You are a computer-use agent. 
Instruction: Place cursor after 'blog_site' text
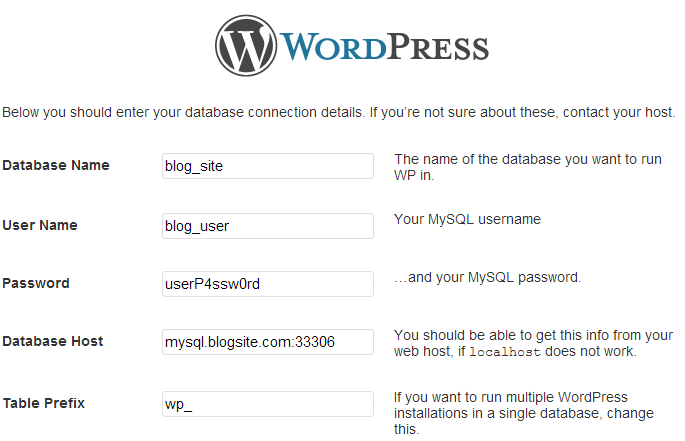tap(224, 166)
